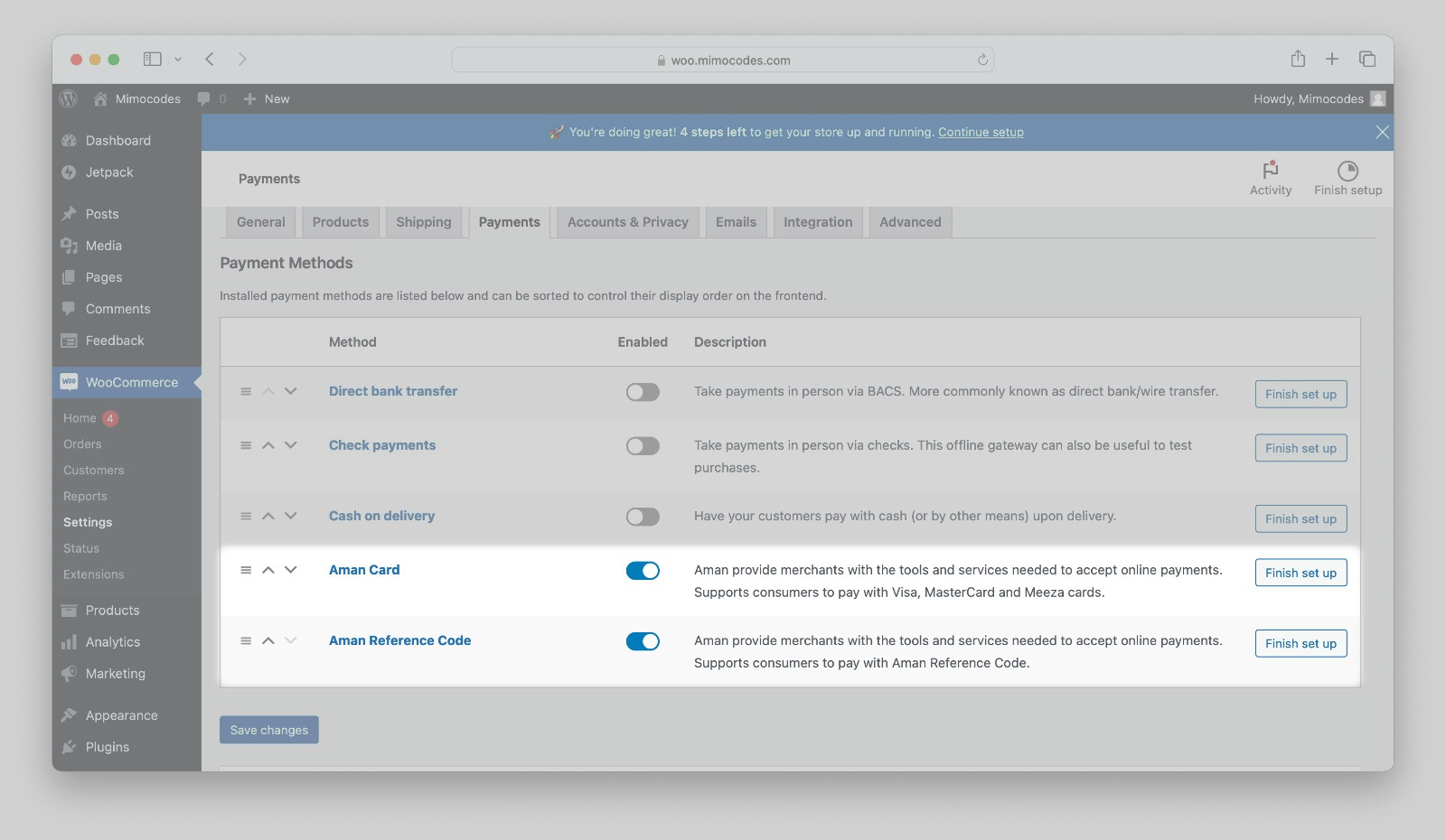
Task: Switch to the Shipping settings tab
Action: click(423, 222)
